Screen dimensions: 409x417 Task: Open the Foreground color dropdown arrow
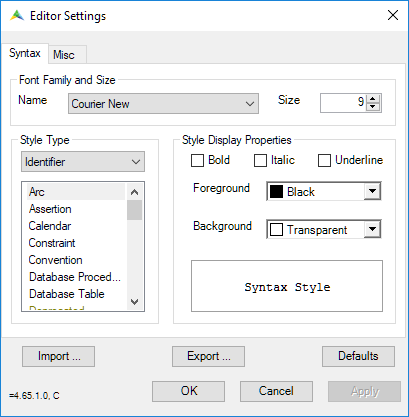pyautogui.click(x=372, y=191)
